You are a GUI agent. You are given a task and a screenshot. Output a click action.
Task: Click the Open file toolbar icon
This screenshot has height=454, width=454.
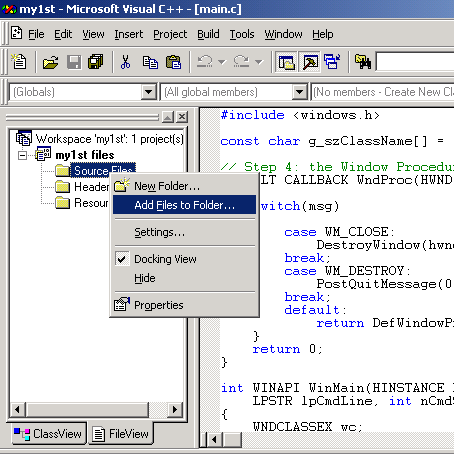pyautogui.click(x=50, y=62)
